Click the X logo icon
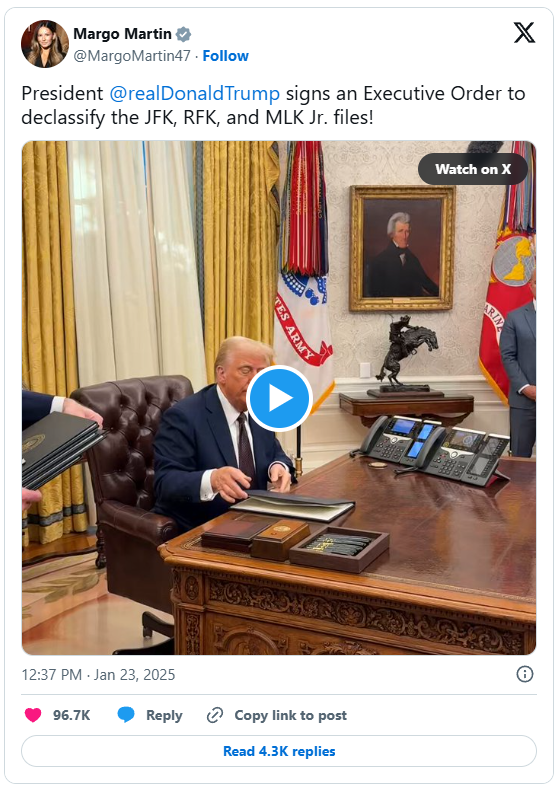The width and height of the screenshot is (556, 795). click(x=524, y=33)
